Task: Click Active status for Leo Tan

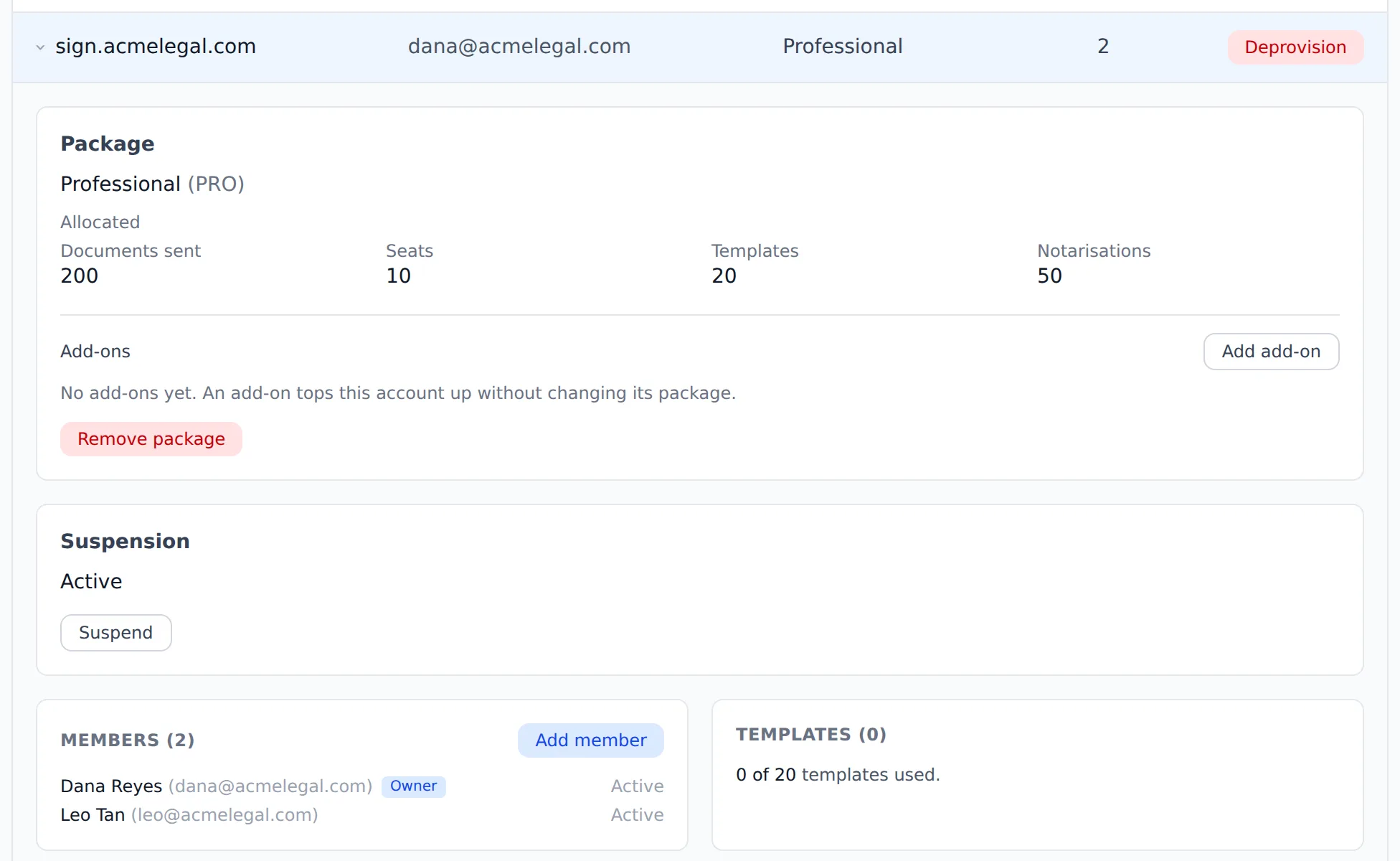Action: coord(637,815)
